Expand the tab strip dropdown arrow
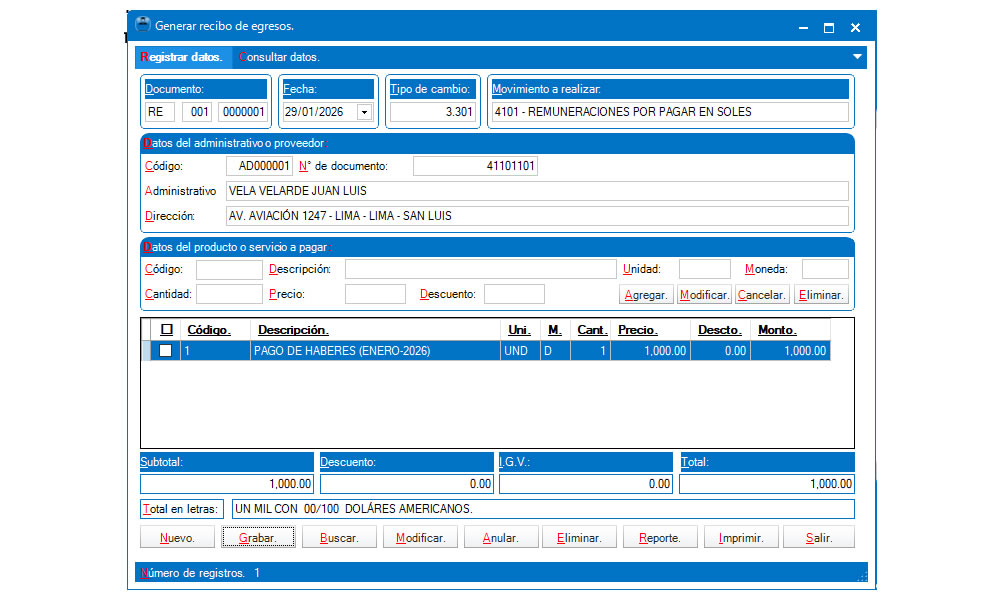 [857, 57]
